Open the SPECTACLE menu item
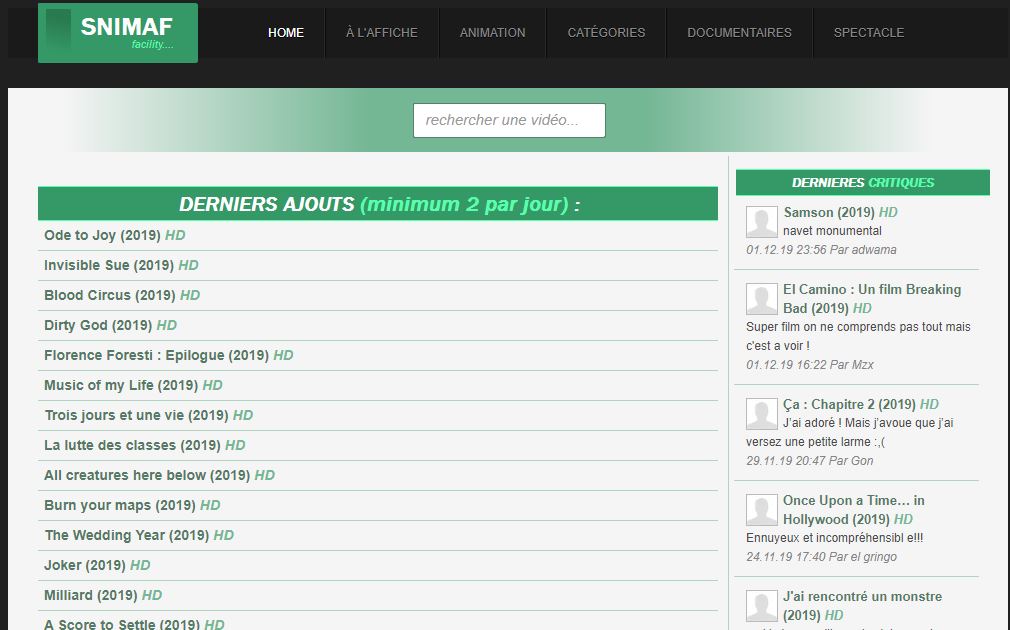1010x630 pixels. 868,32
